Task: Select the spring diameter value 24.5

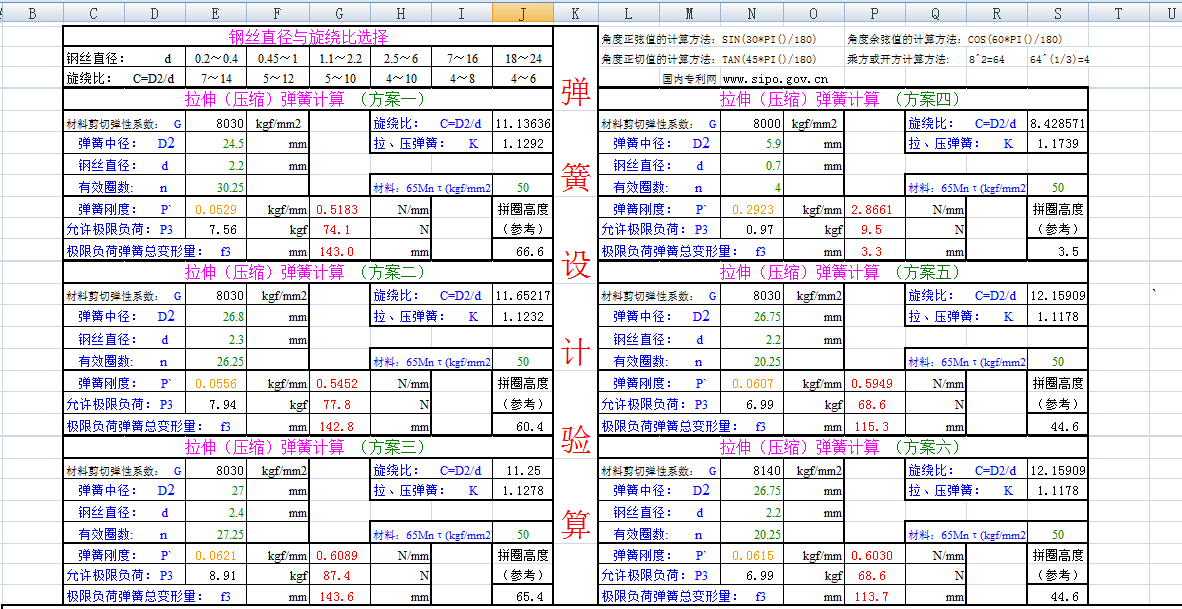Action: point(216,144)
